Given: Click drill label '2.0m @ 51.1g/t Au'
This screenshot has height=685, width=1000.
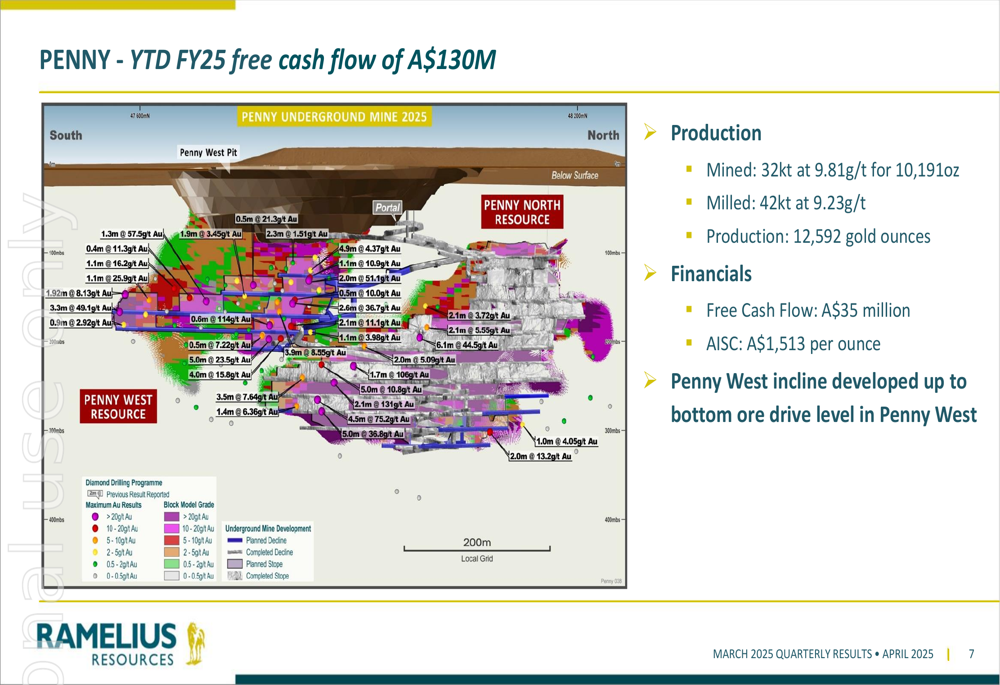Looking at the screenshot, I should tap(370, 278).
